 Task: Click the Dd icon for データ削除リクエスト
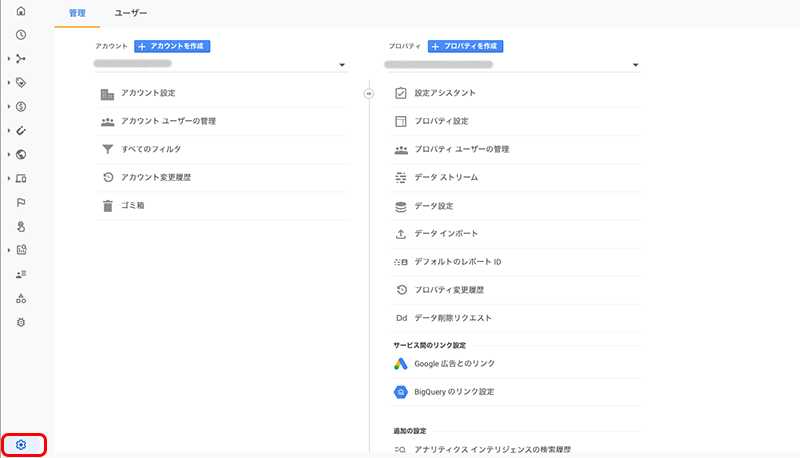[402, 318]
